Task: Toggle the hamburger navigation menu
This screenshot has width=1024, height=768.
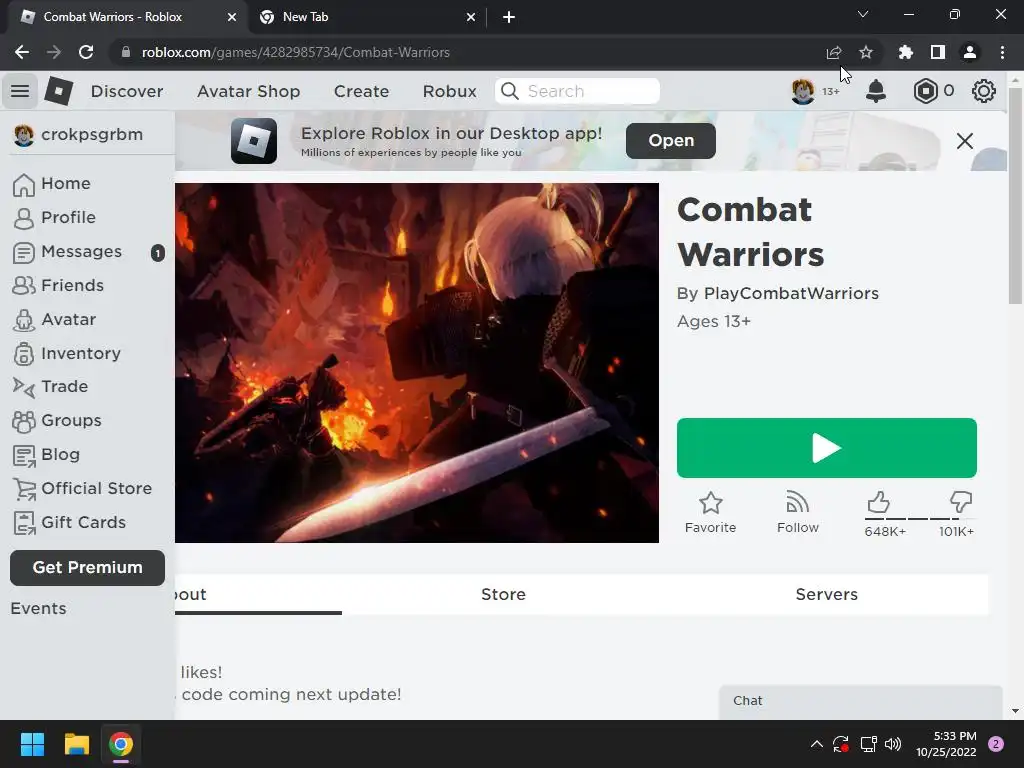Action: (x=20, y=91)
